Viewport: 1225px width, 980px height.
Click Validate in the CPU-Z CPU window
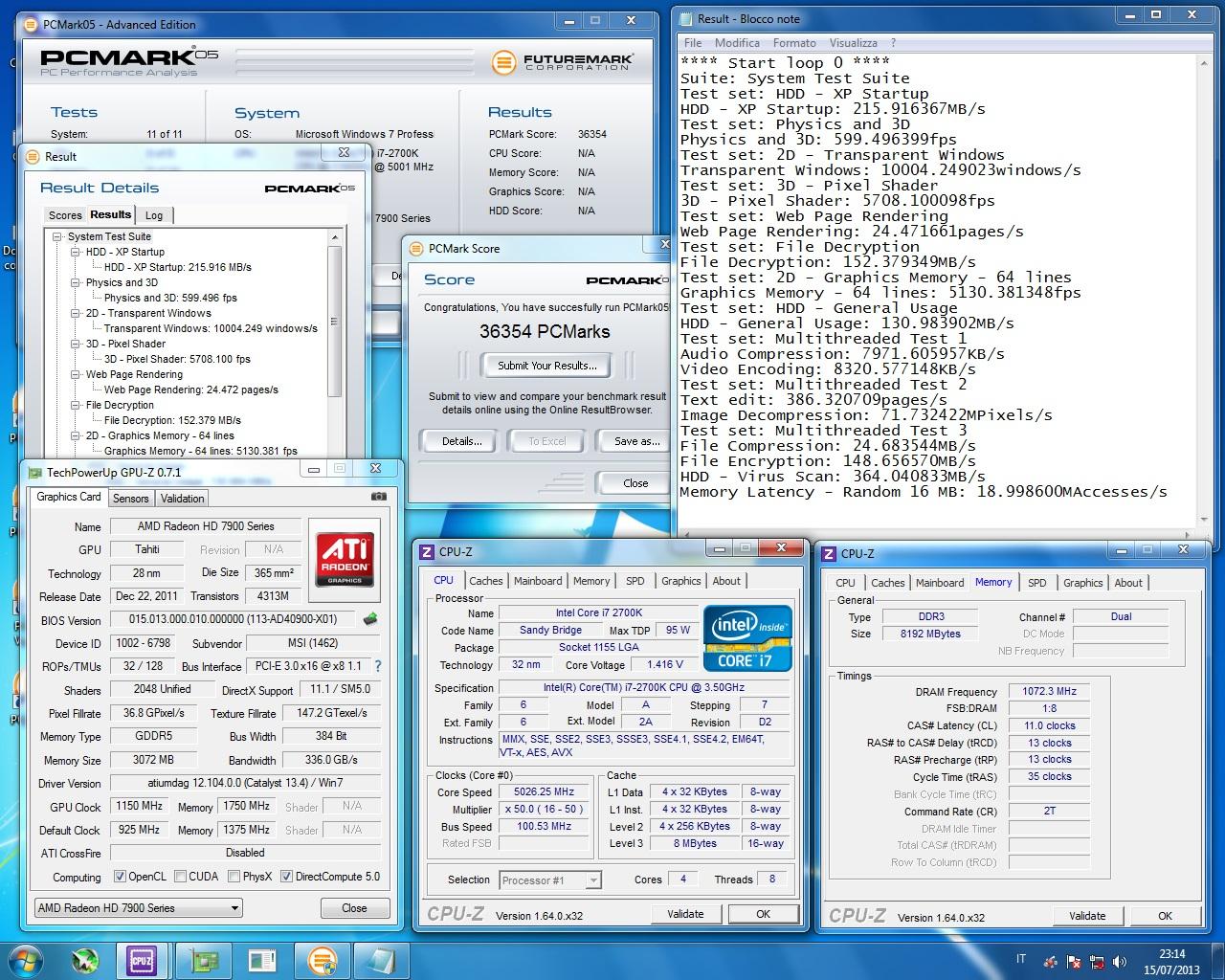685,914
